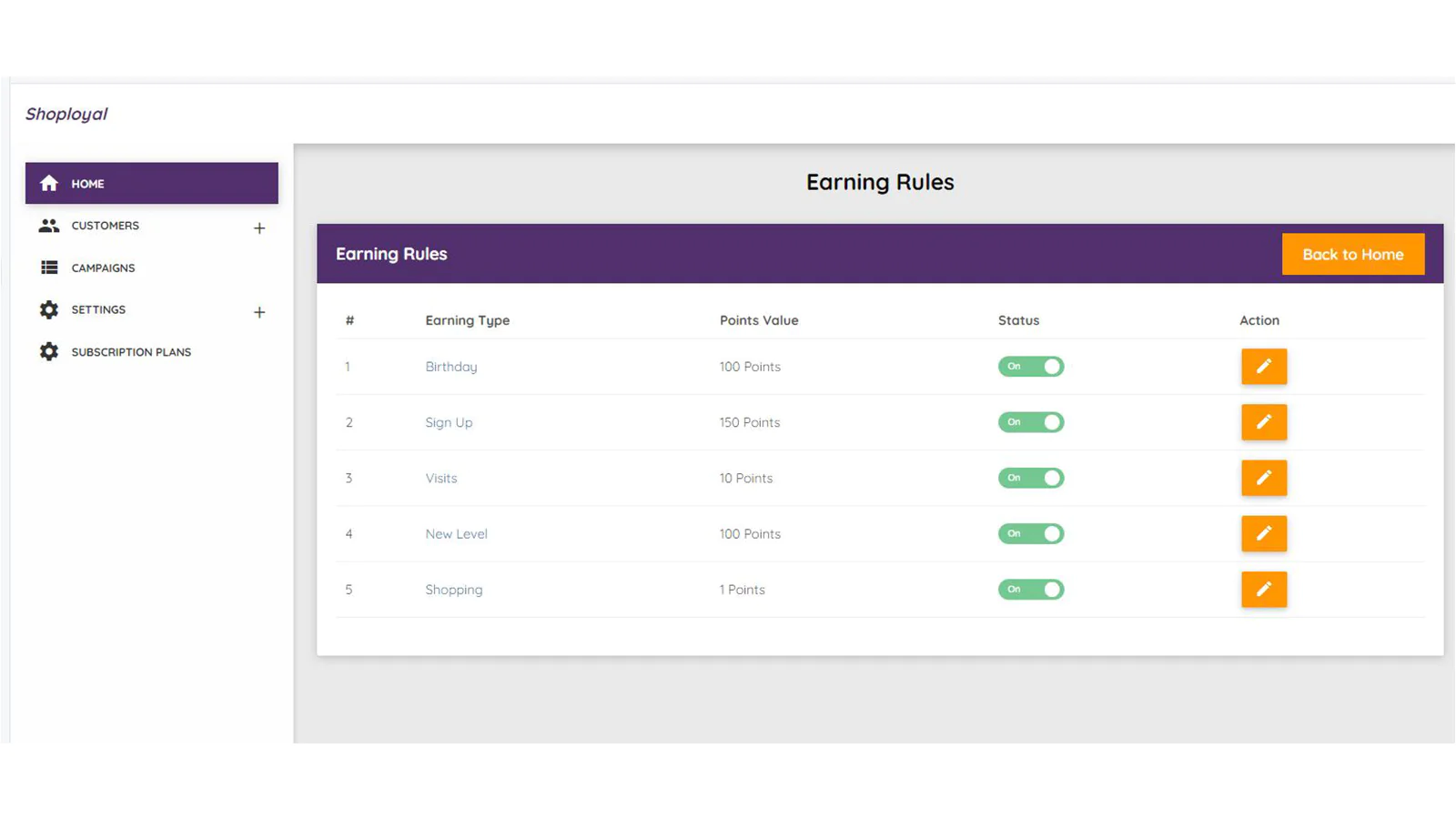Switch off the New Level toggle
The width and height of the screenshot is (1456, 819).
click(1031, 534)
